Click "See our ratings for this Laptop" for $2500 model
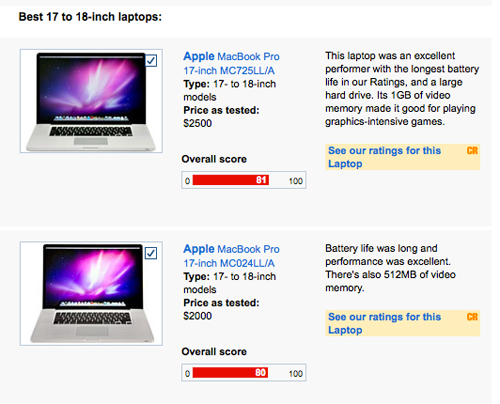 (384, 157)
